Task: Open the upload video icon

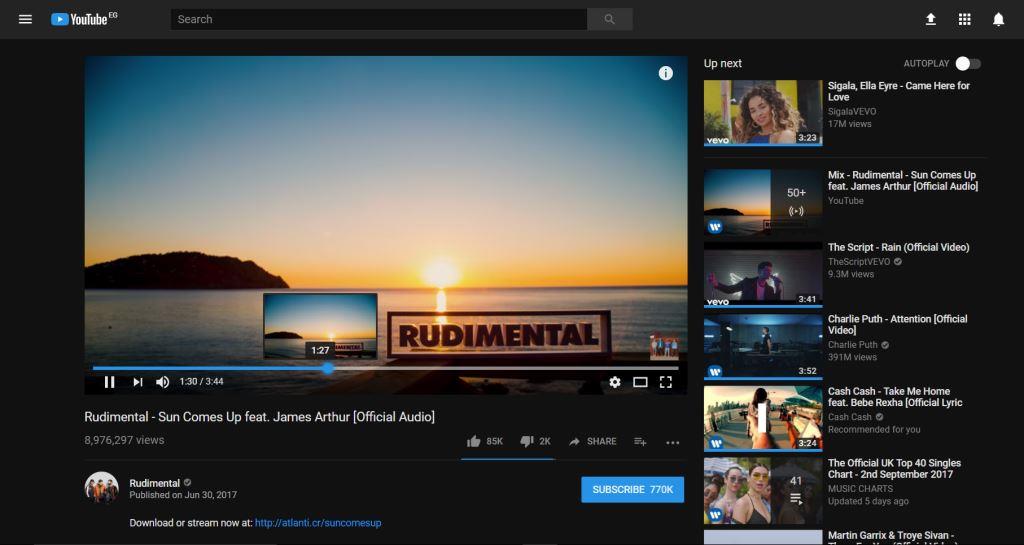Action: click(x=931, y=20)
